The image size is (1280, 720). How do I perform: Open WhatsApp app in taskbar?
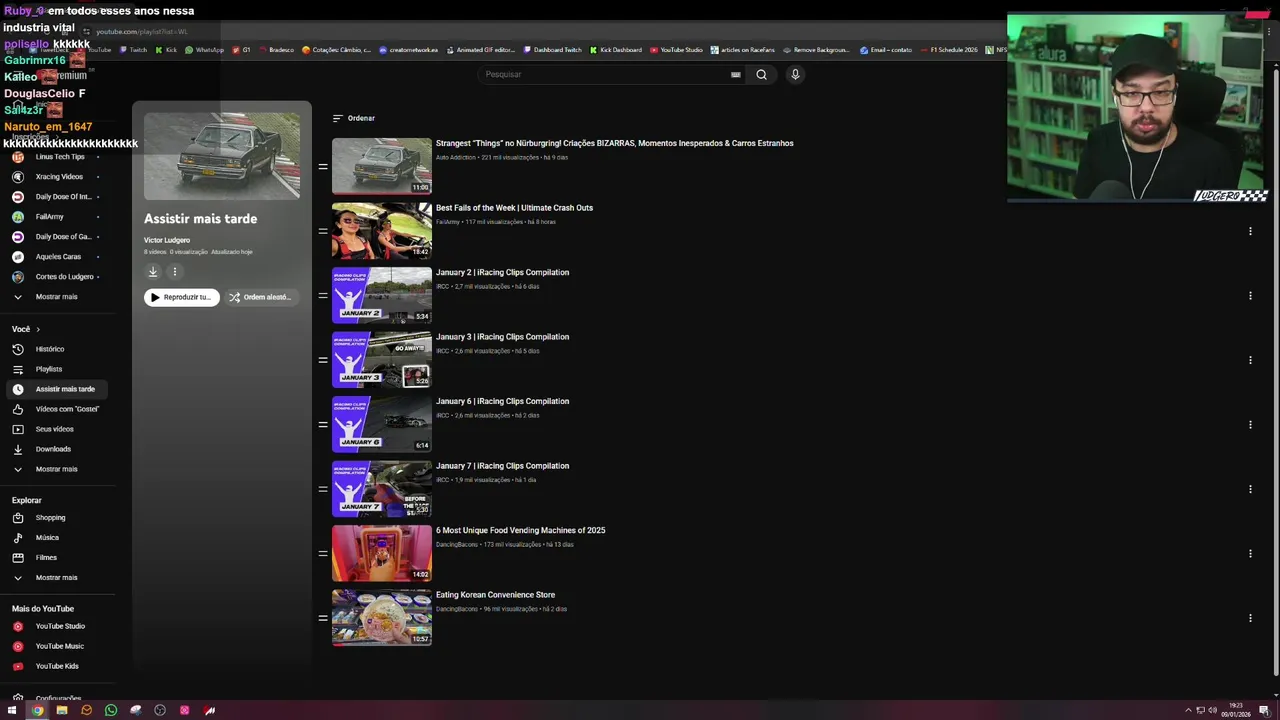tap(111, 710)
